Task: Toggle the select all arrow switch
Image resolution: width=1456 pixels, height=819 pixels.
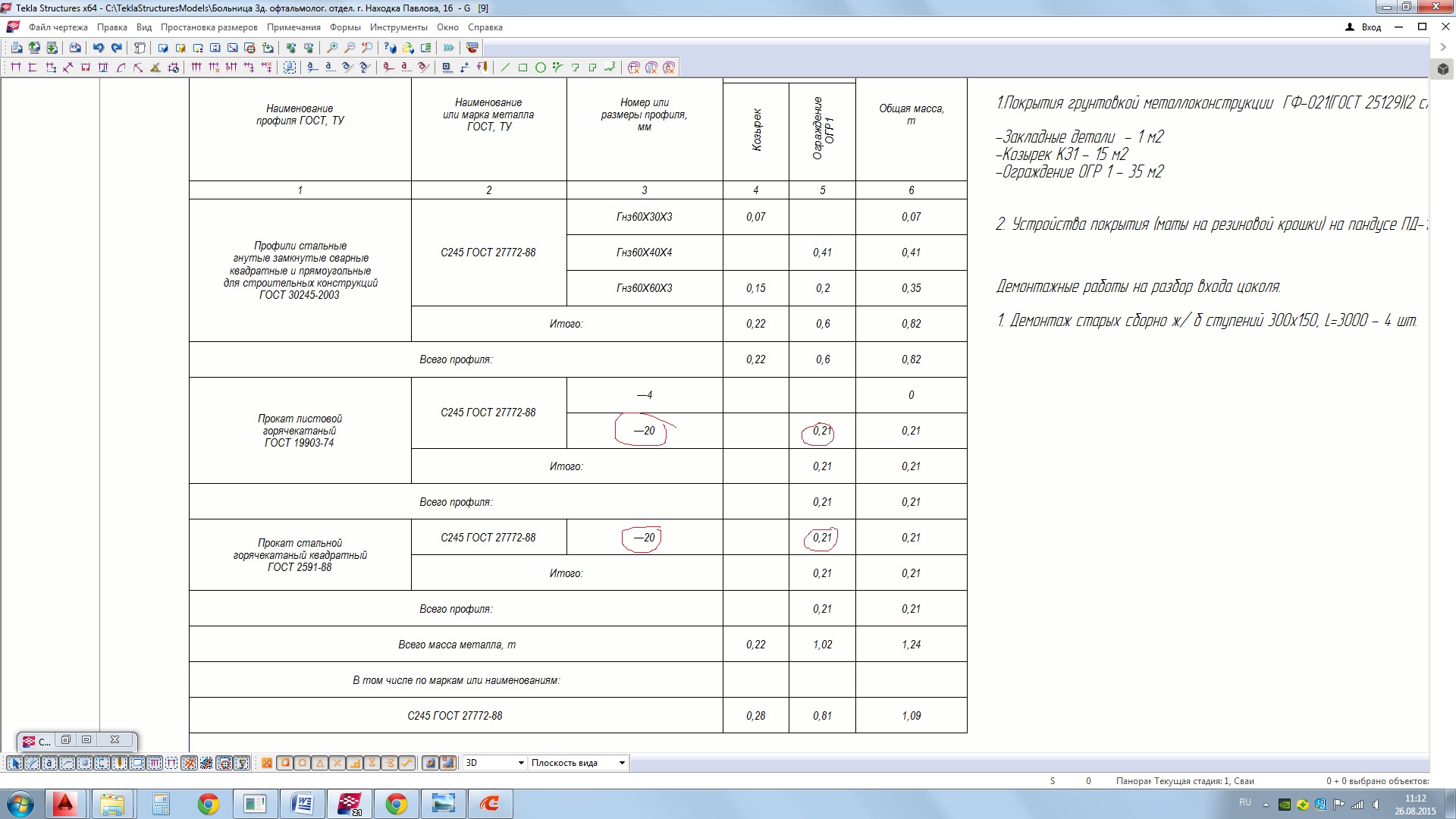Action: pyautogui.click(x=14, y=763)
